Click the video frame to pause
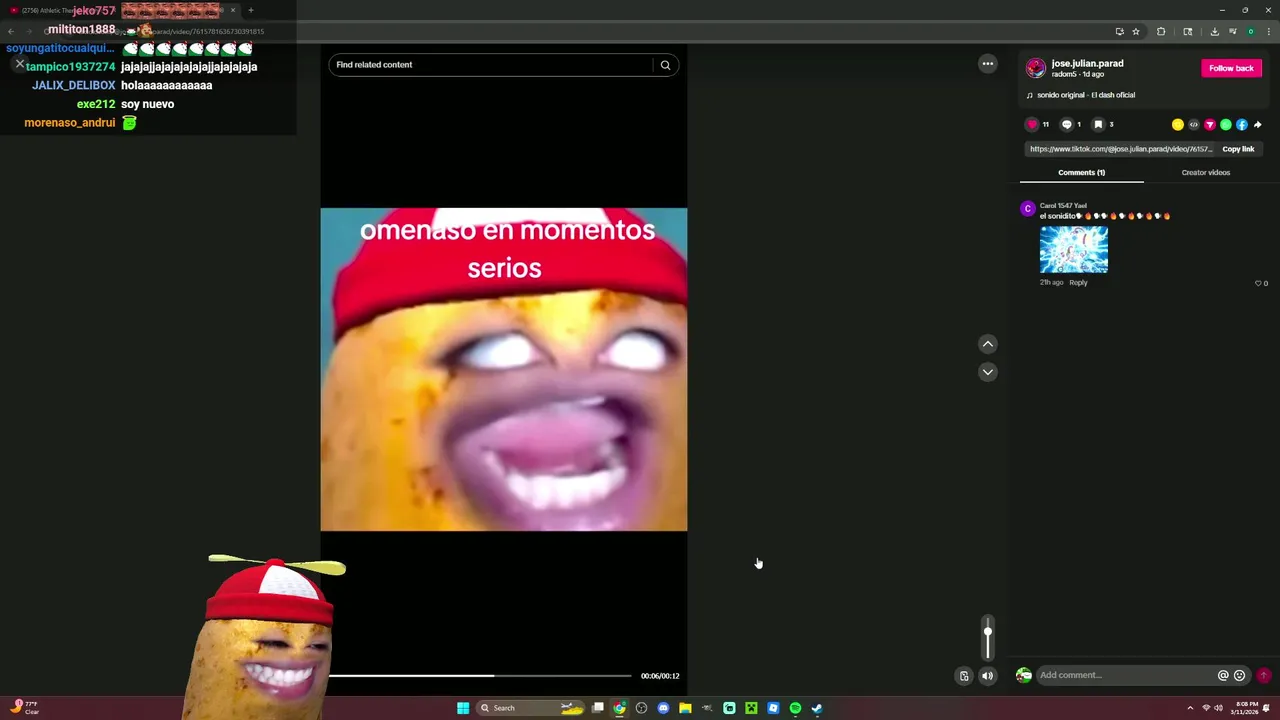The height and width of the screenshot is (720, 1280). click(x=504, y=369)
